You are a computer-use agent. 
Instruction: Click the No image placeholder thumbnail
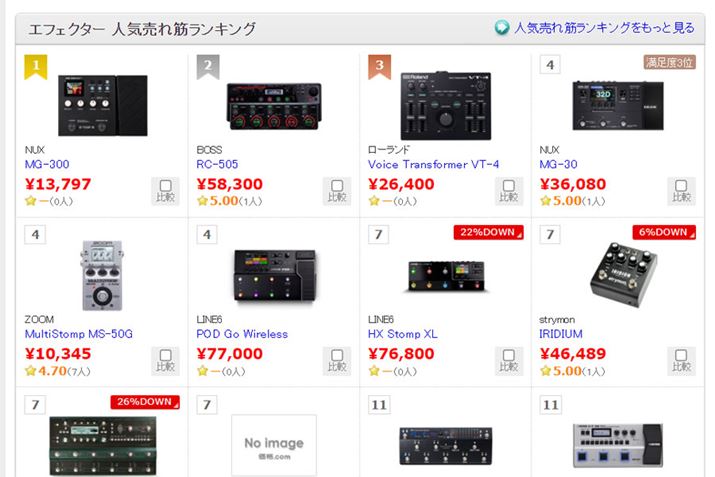274,445
